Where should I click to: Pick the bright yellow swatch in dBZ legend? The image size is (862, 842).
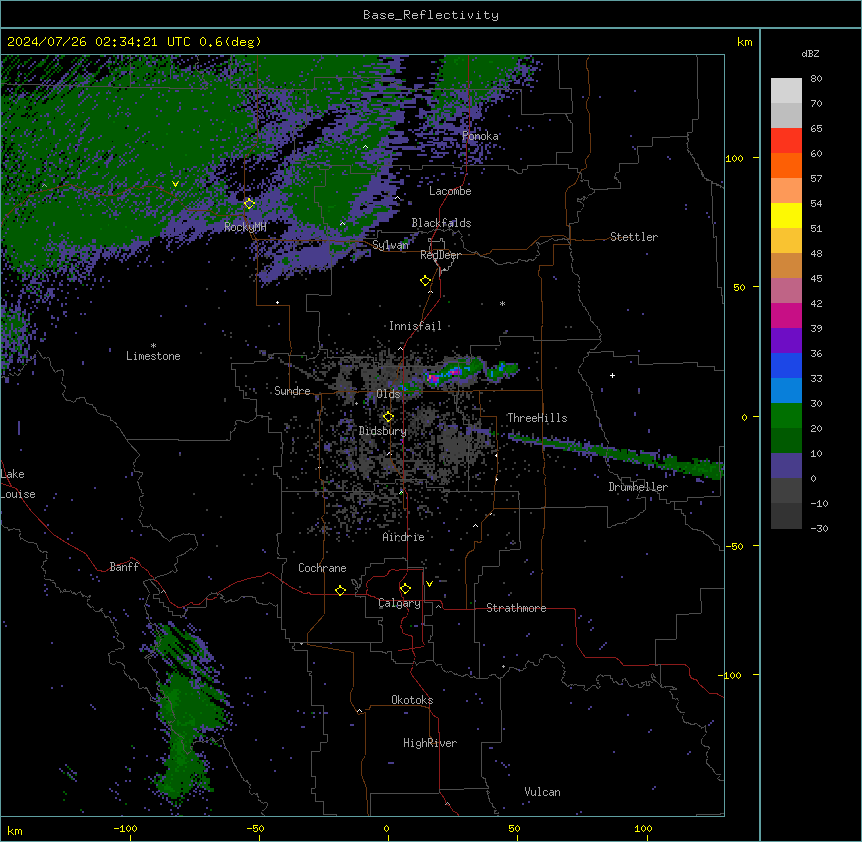786,215
